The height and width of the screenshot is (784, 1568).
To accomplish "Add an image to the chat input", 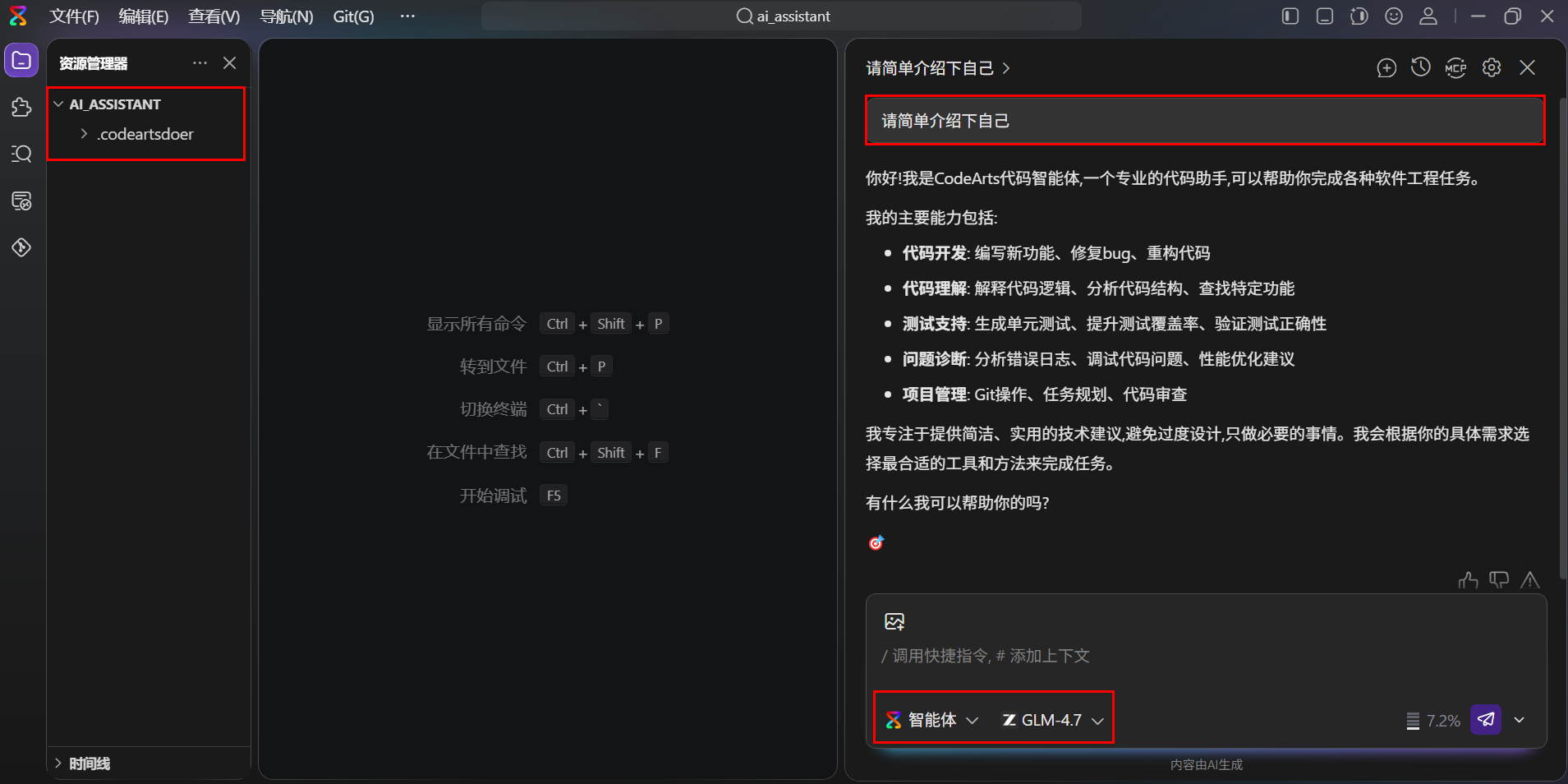I will point(894,621).
